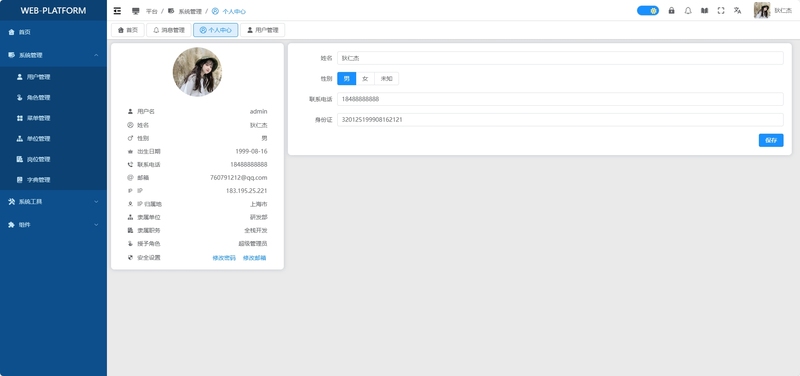Click the shield icon beside 安全设置
The height and width of the screenshot is (376, 800).
coord(130,258)
